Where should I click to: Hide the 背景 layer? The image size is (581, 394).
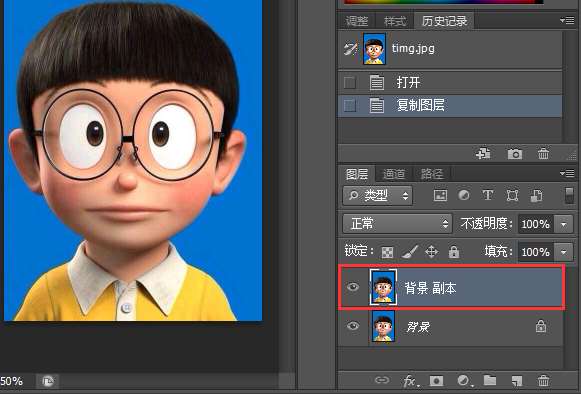pos(353,326)
